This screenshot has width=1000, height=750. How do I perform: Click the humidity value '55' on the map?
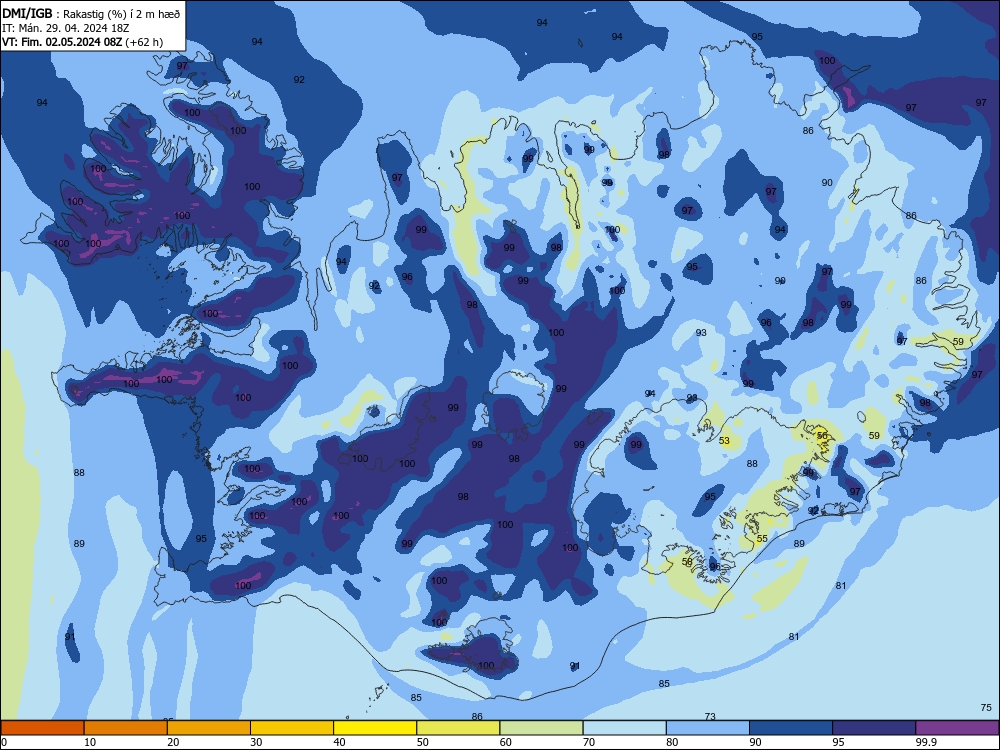[x=762, y=539]
